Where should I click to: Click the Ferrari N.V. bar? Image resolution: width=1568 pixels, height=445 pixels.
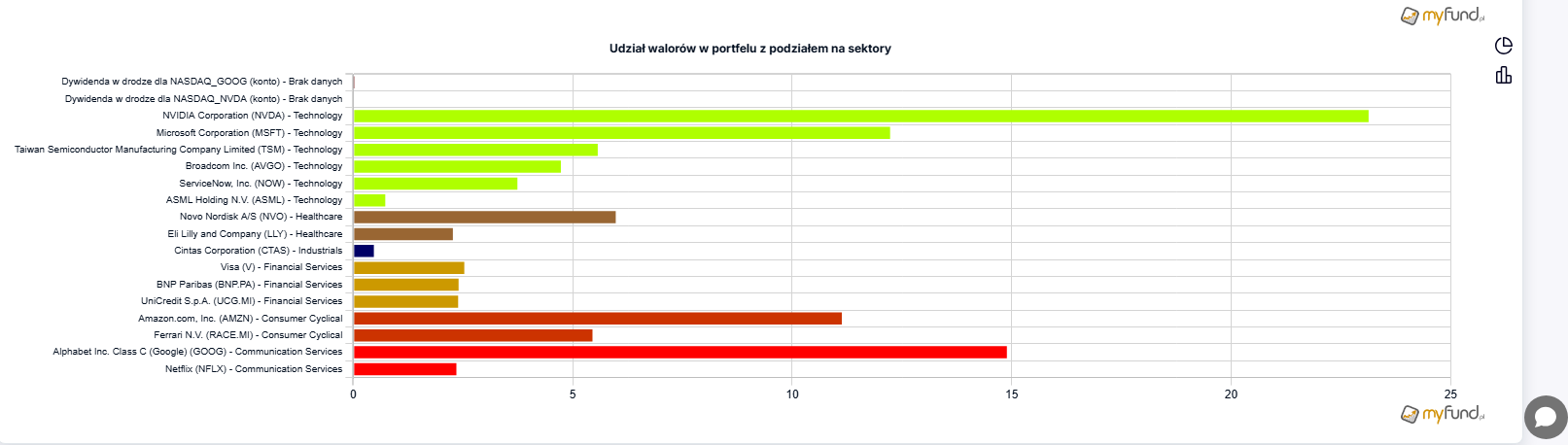pos(472,335)
